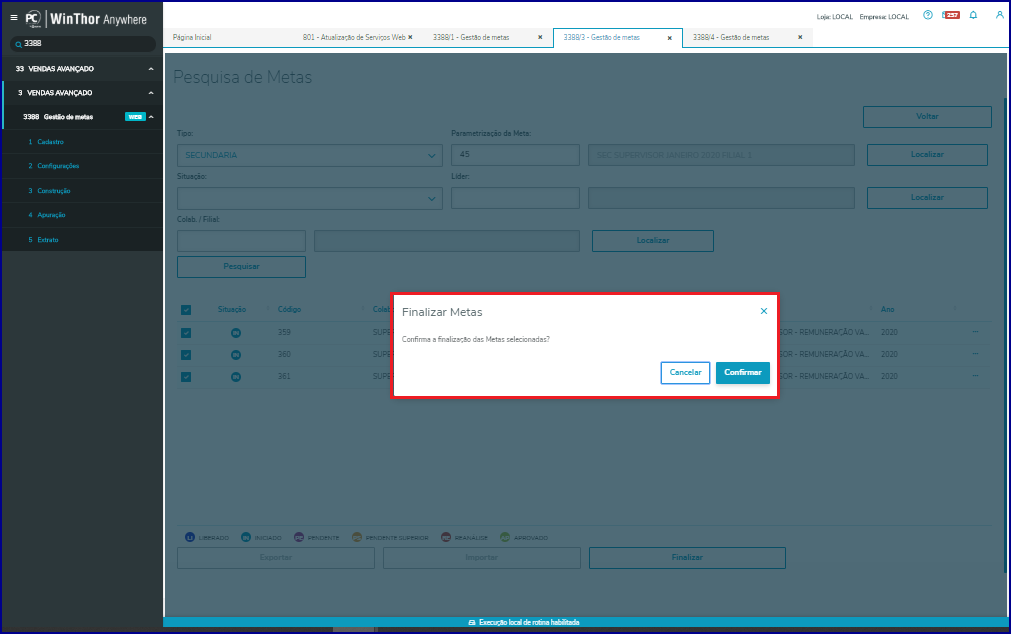Collapse the 3 VENDAS AVANÇADO section

151,93
